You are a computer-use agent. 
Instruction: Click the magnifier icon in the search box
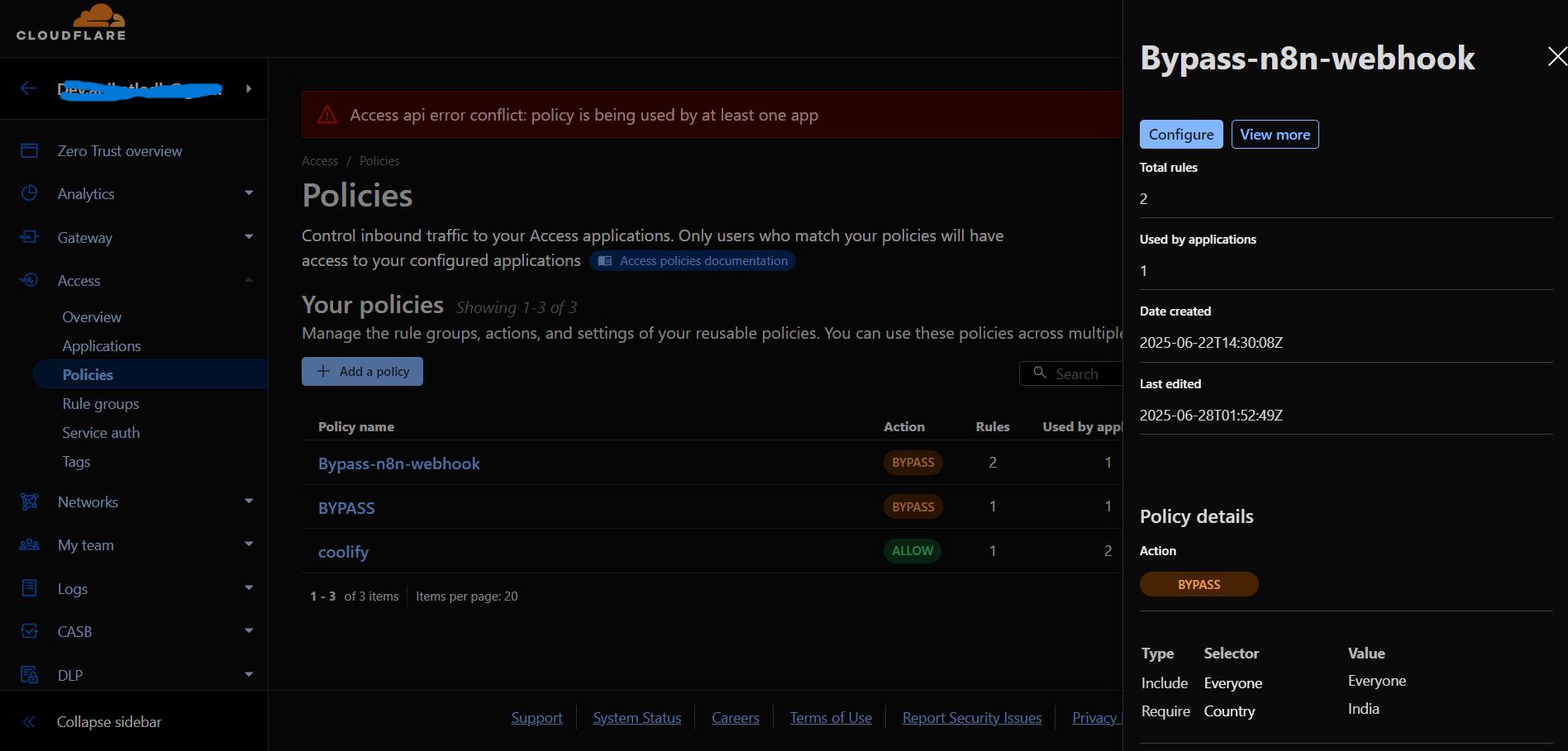[1040, 373]
